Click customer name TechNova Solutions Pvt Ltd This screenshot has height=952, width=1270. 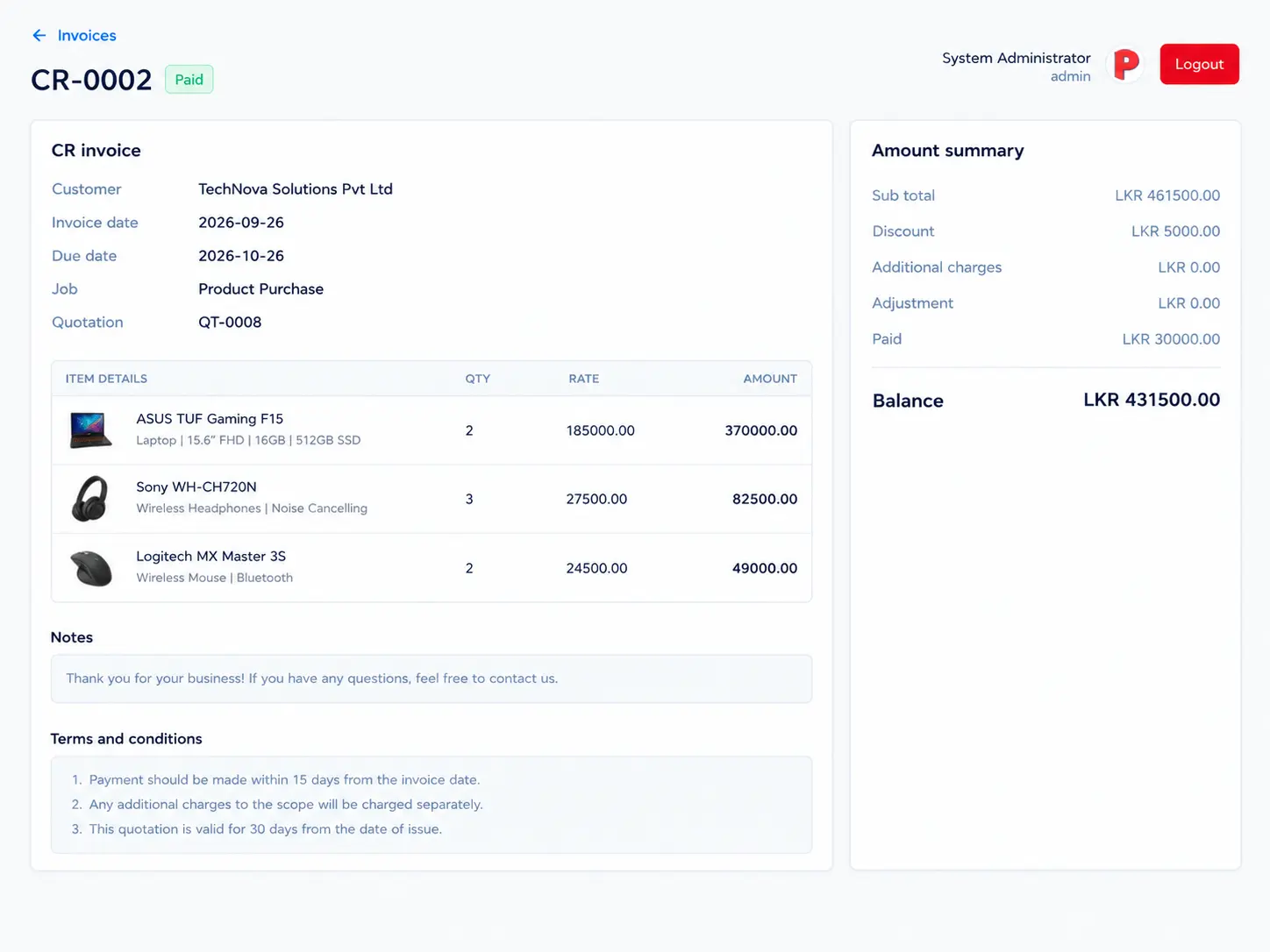296,189
